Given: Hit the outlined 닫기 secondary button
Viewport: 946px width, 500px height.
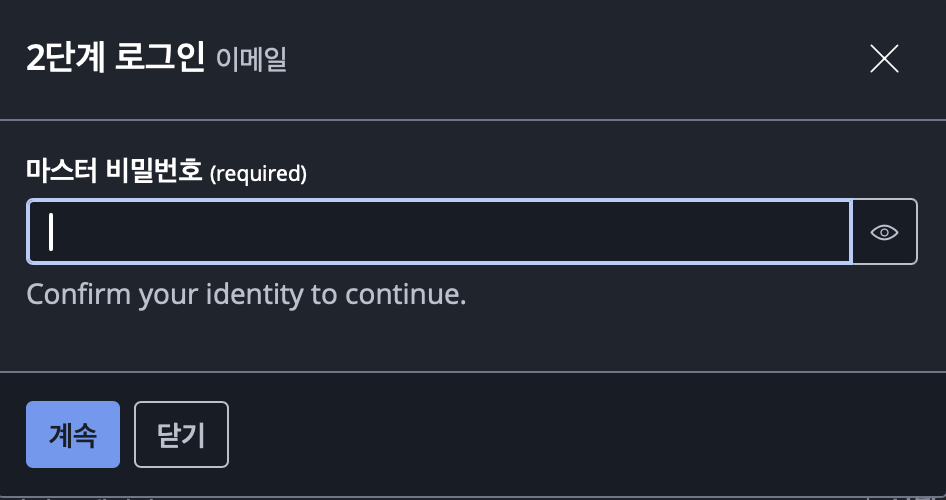Looking at the screenshot, I should pos(181,435).
